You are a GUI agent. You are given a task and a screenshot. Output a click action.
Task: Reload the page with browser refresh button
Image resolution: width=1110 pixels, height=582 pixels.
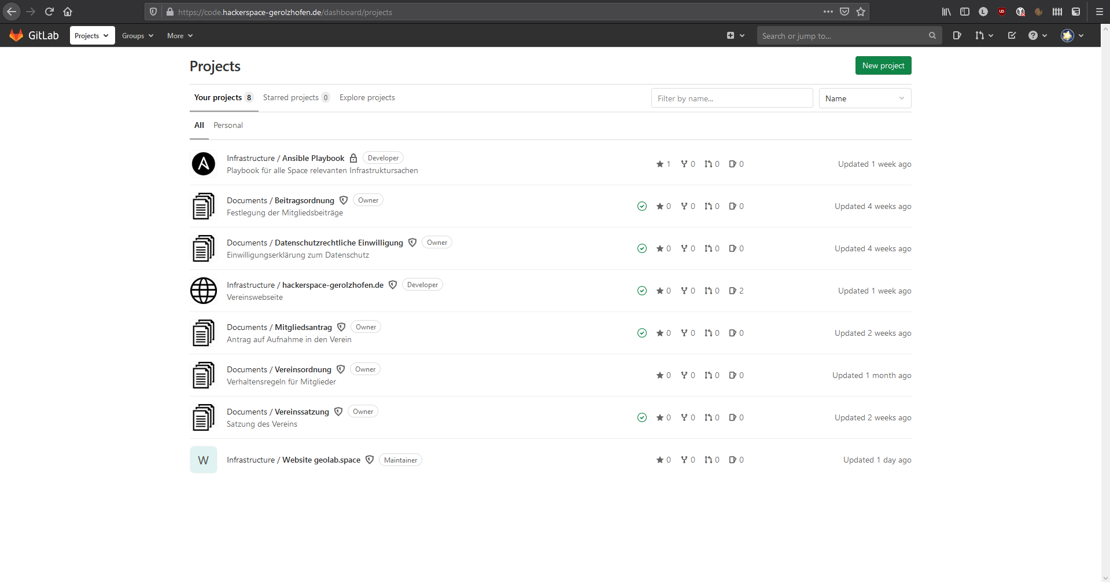coord(49,11)
